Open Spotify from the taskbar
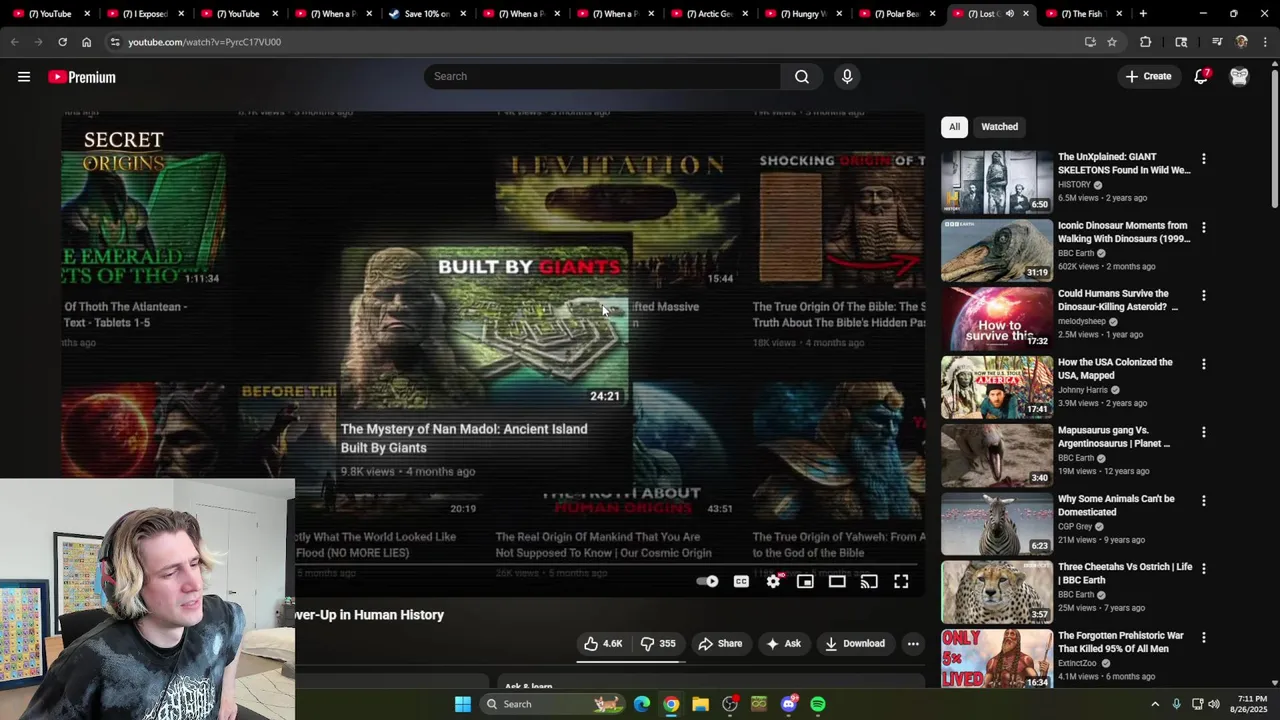This screenshot has height=720, width=1280. [x=818, y=704]
